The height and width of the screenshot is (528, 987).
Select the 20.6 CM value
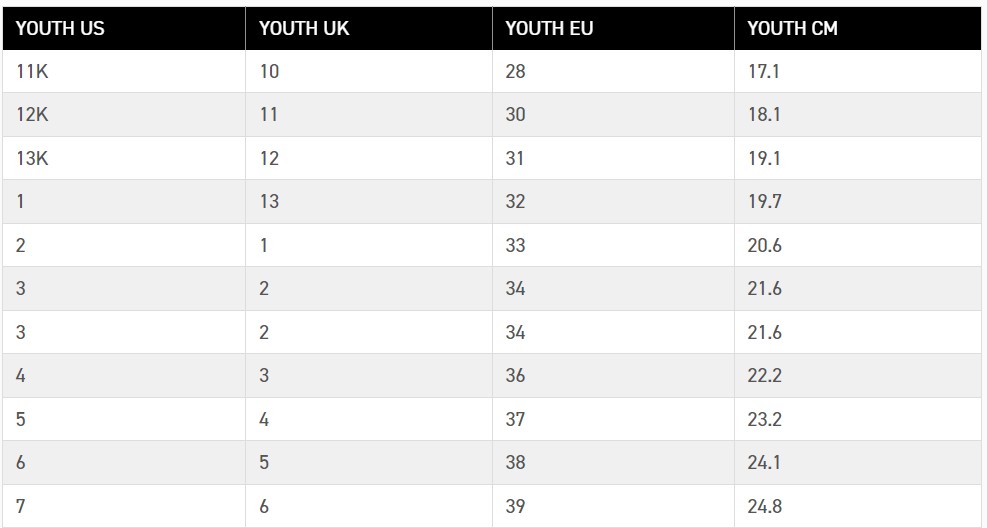point(858,245)
